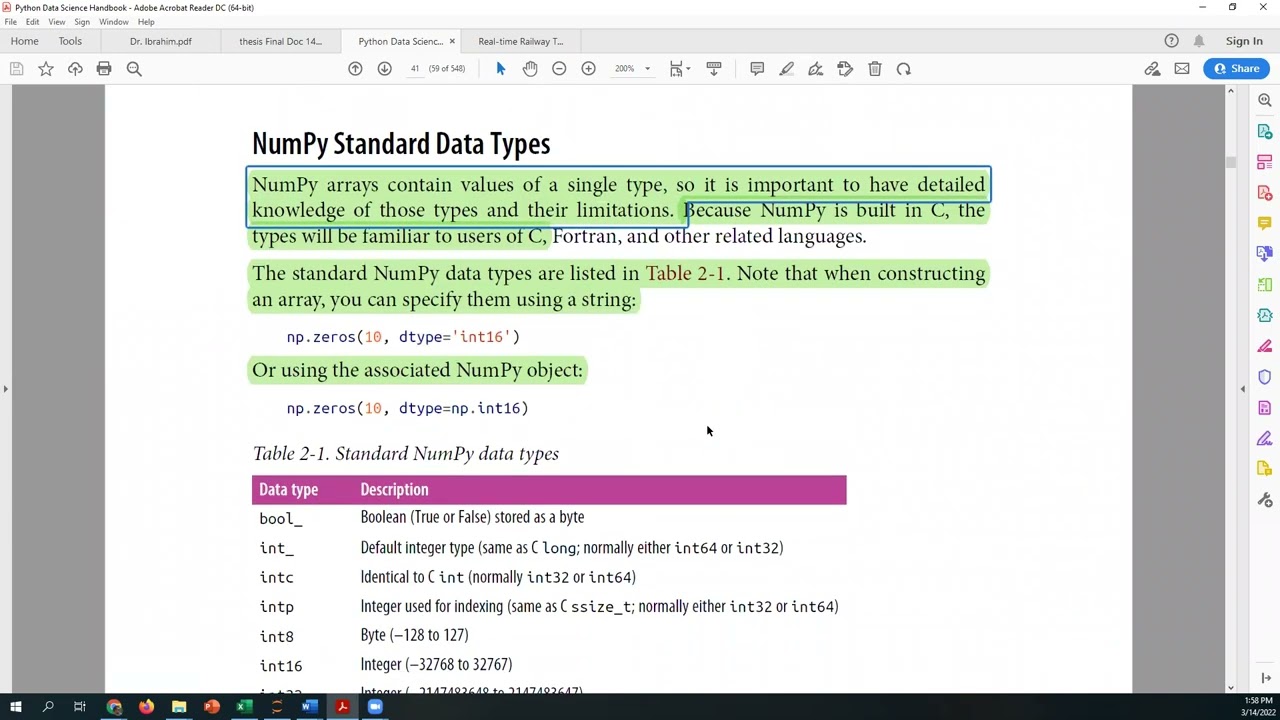Viewport: 1280px width, 720px height.
Task: Activate the hand pan tool
Action: [x=530, y=69]
